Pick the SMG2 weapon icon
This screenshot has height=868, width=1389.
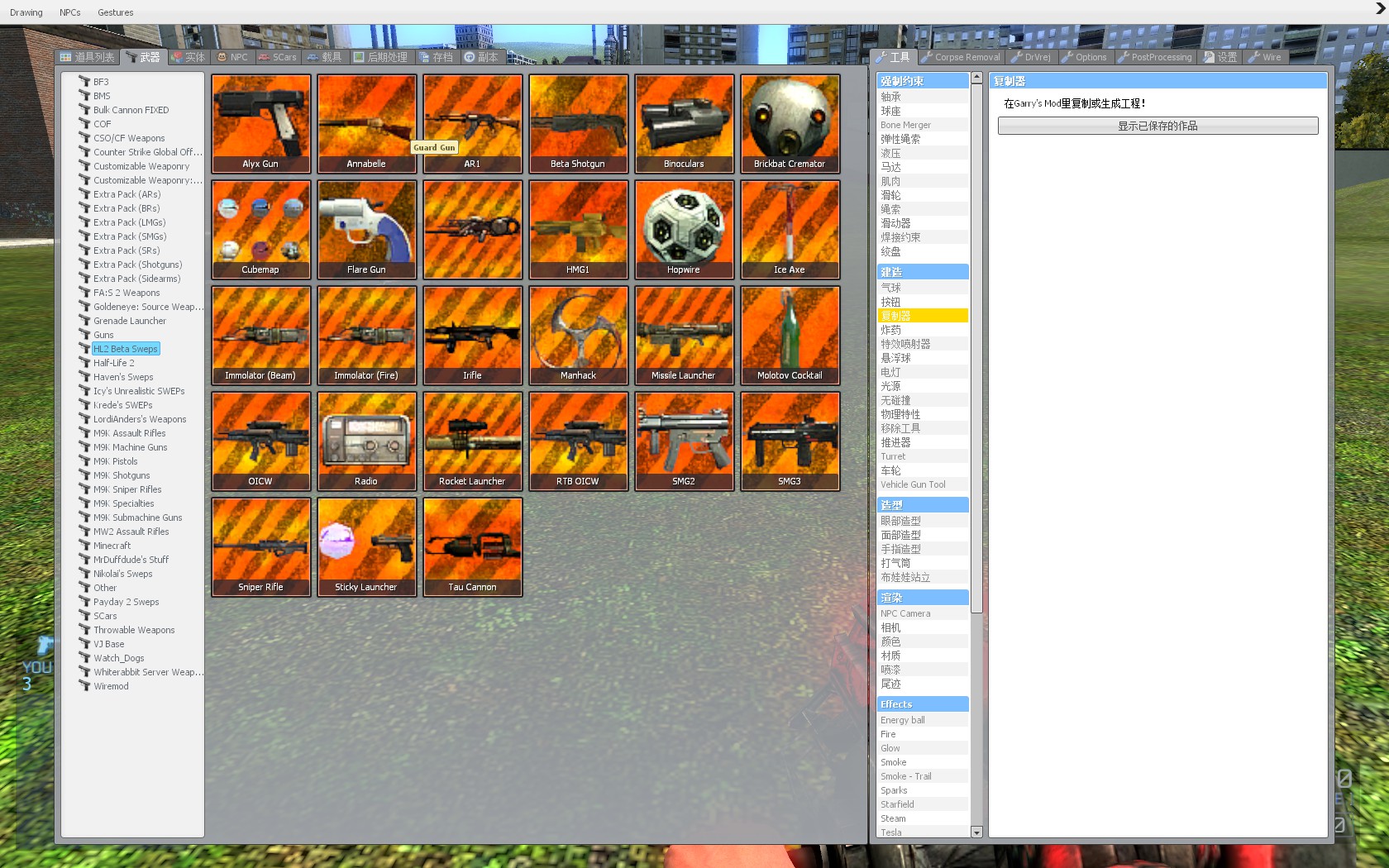tap(684, 441)
